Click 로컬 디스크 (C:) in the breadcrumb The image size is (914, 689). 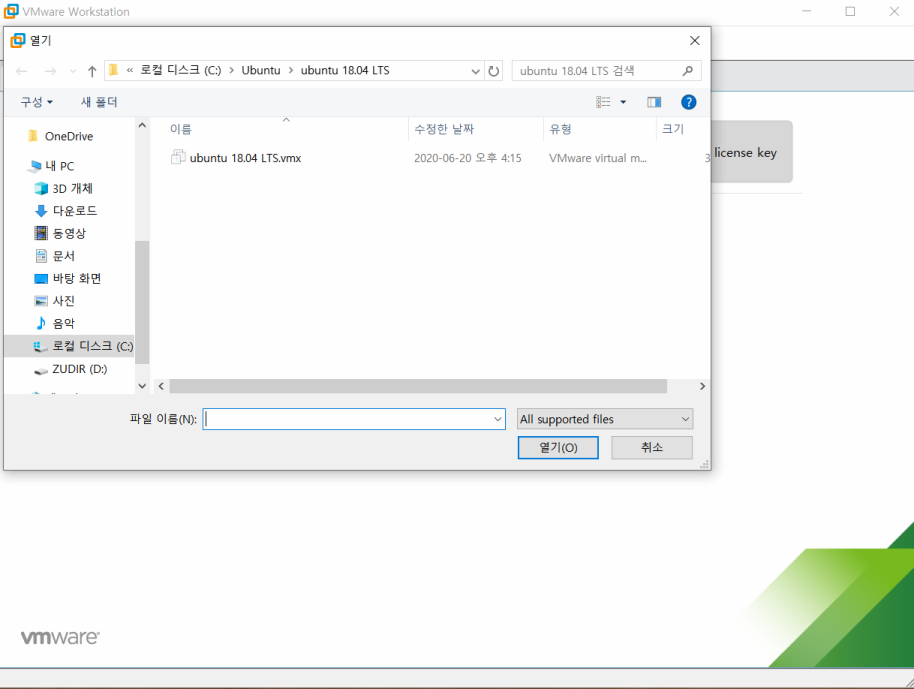point(181,71)
